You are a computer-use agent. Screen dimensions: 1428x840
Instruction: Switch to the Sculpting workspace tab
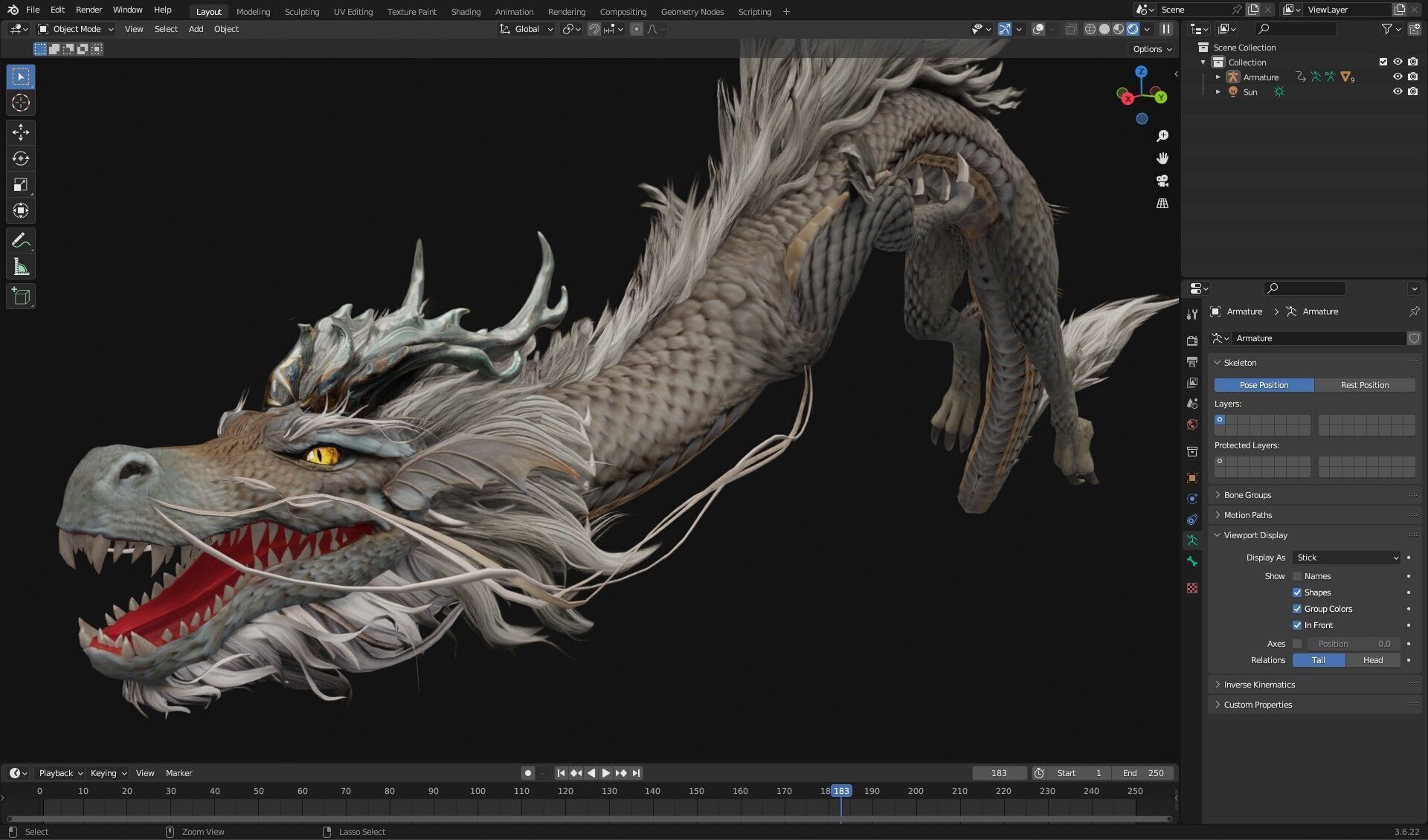pyautogui.click(x=302, y=11)
